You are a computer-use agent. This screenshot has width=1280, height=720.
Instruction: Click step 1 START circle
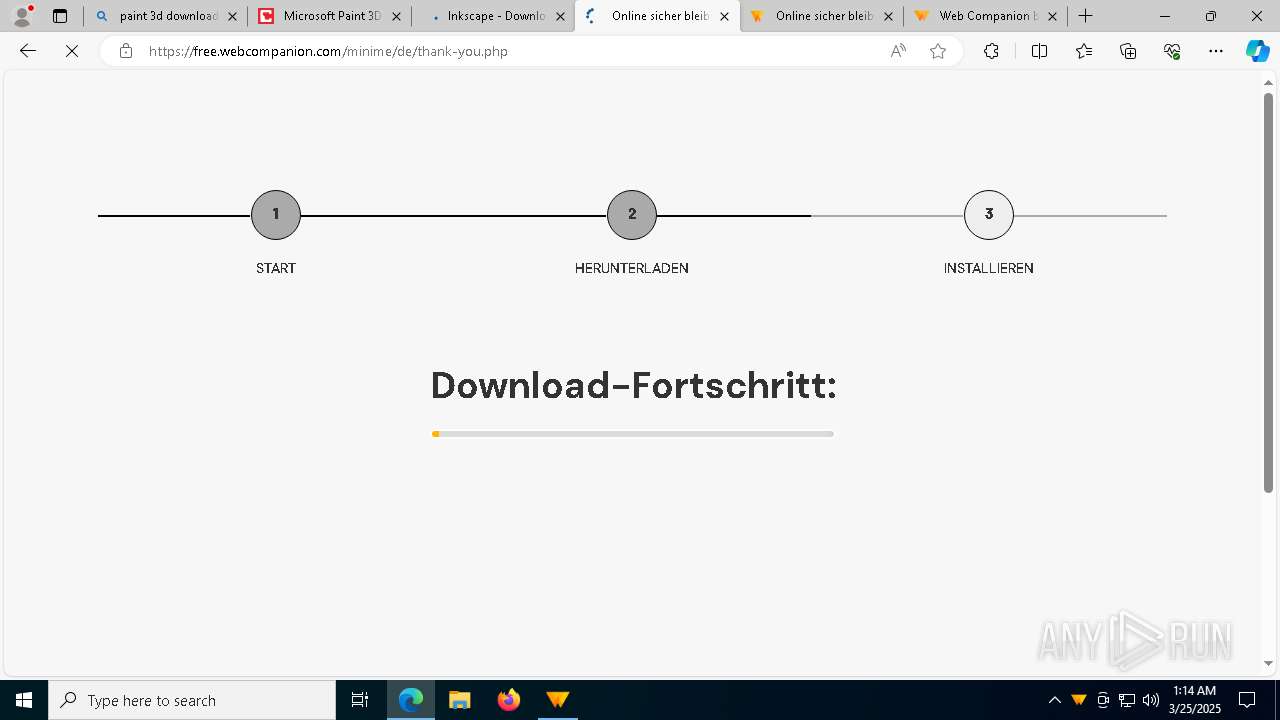click(x=276, y=215)
